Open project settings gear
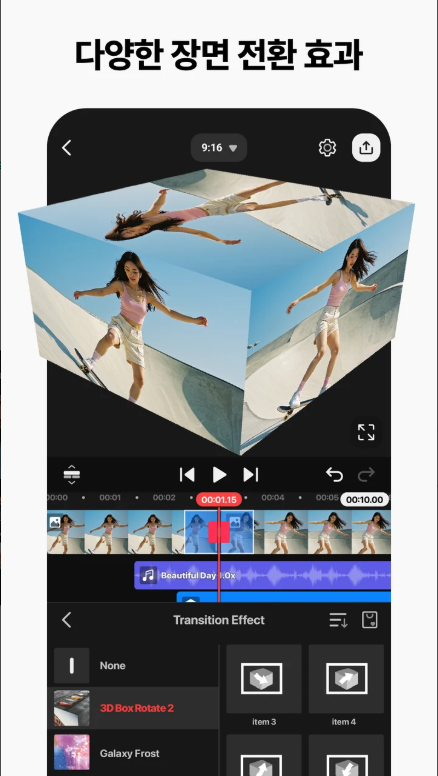 click(327, 147)
